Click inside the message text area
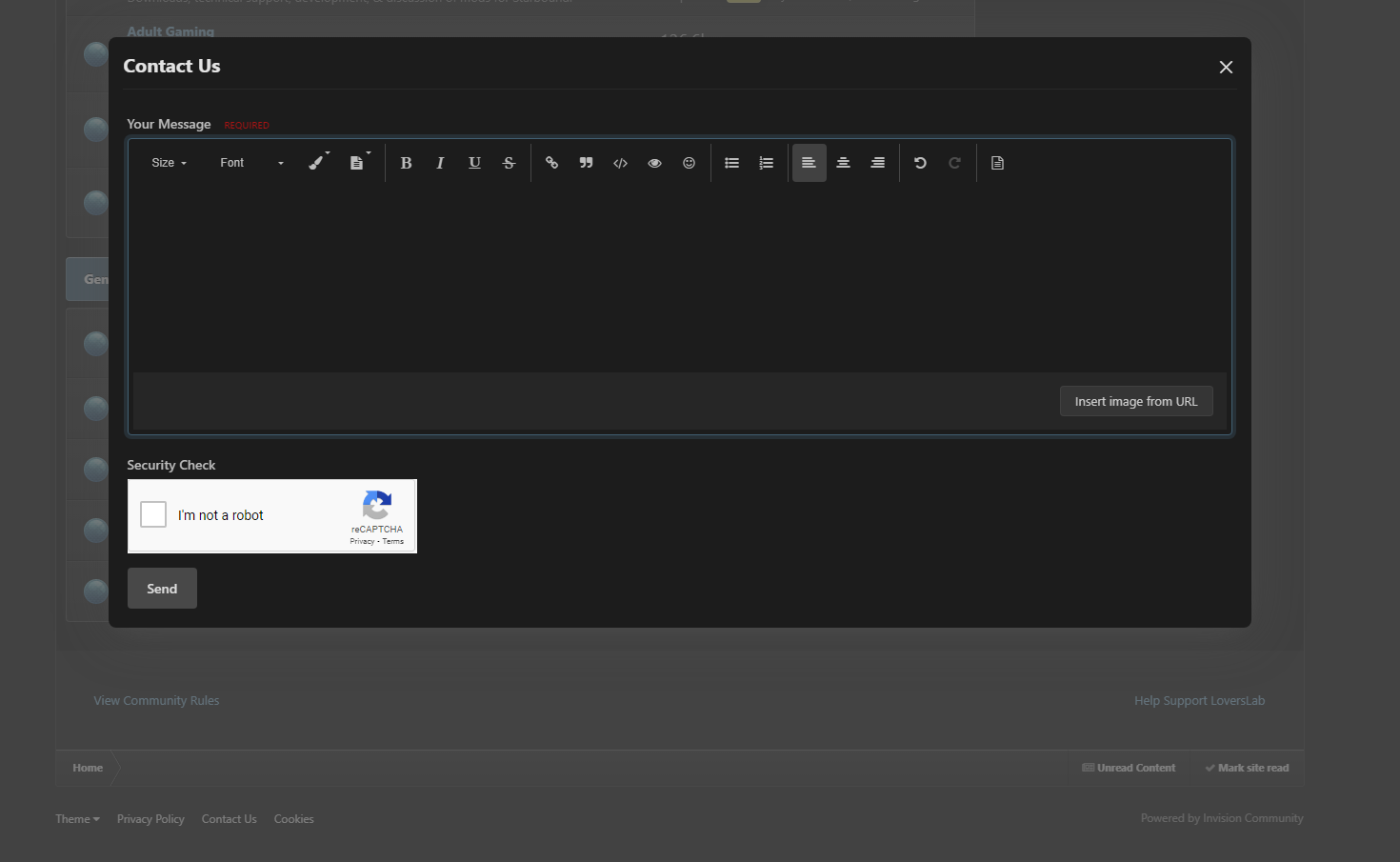 [x=680, y=279]
